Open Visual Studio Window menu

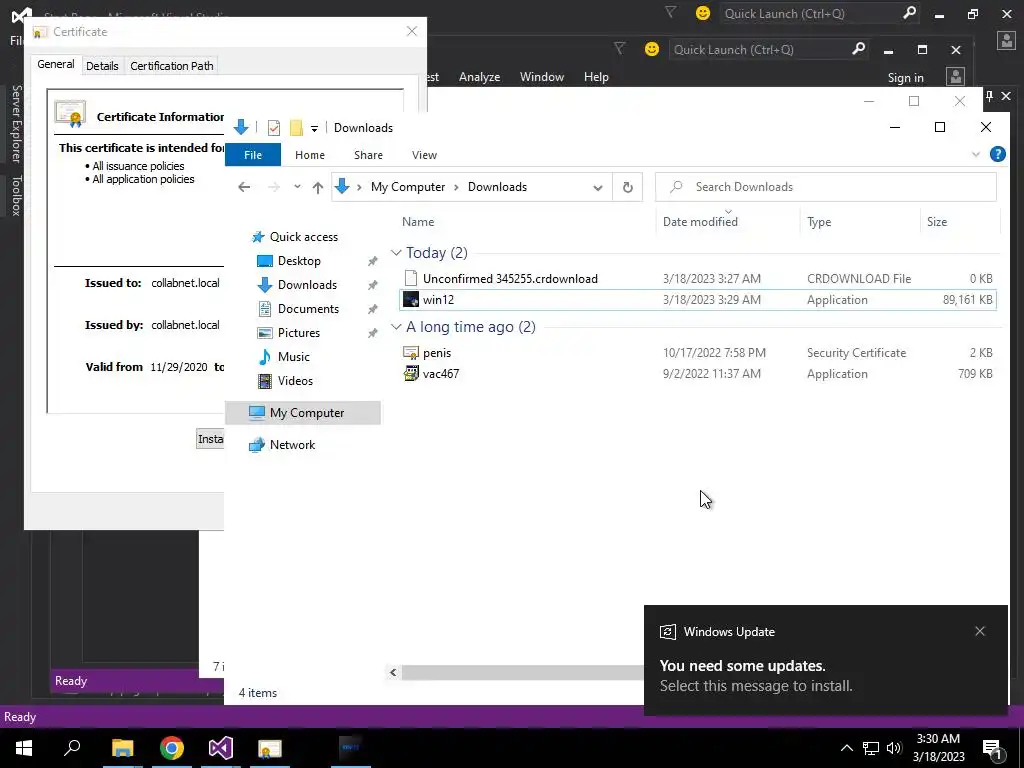click(x=541, y=77)
